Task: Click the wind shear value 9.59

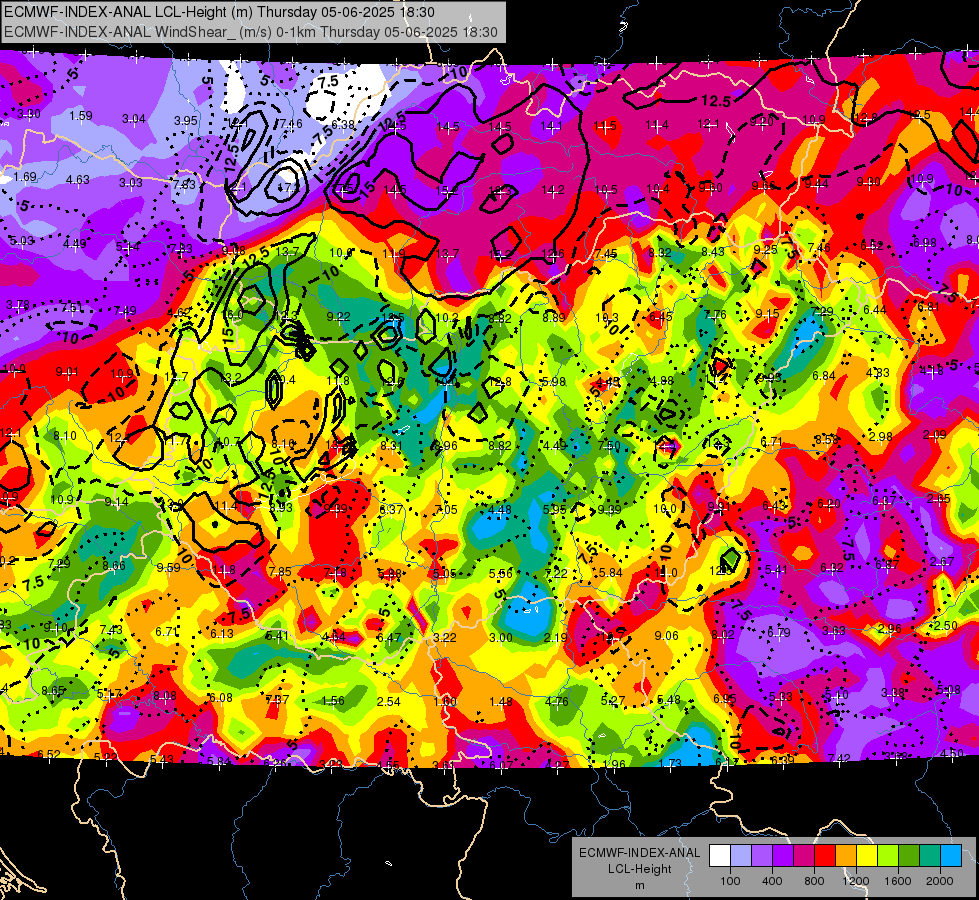Action: click(x=169, y=567)
